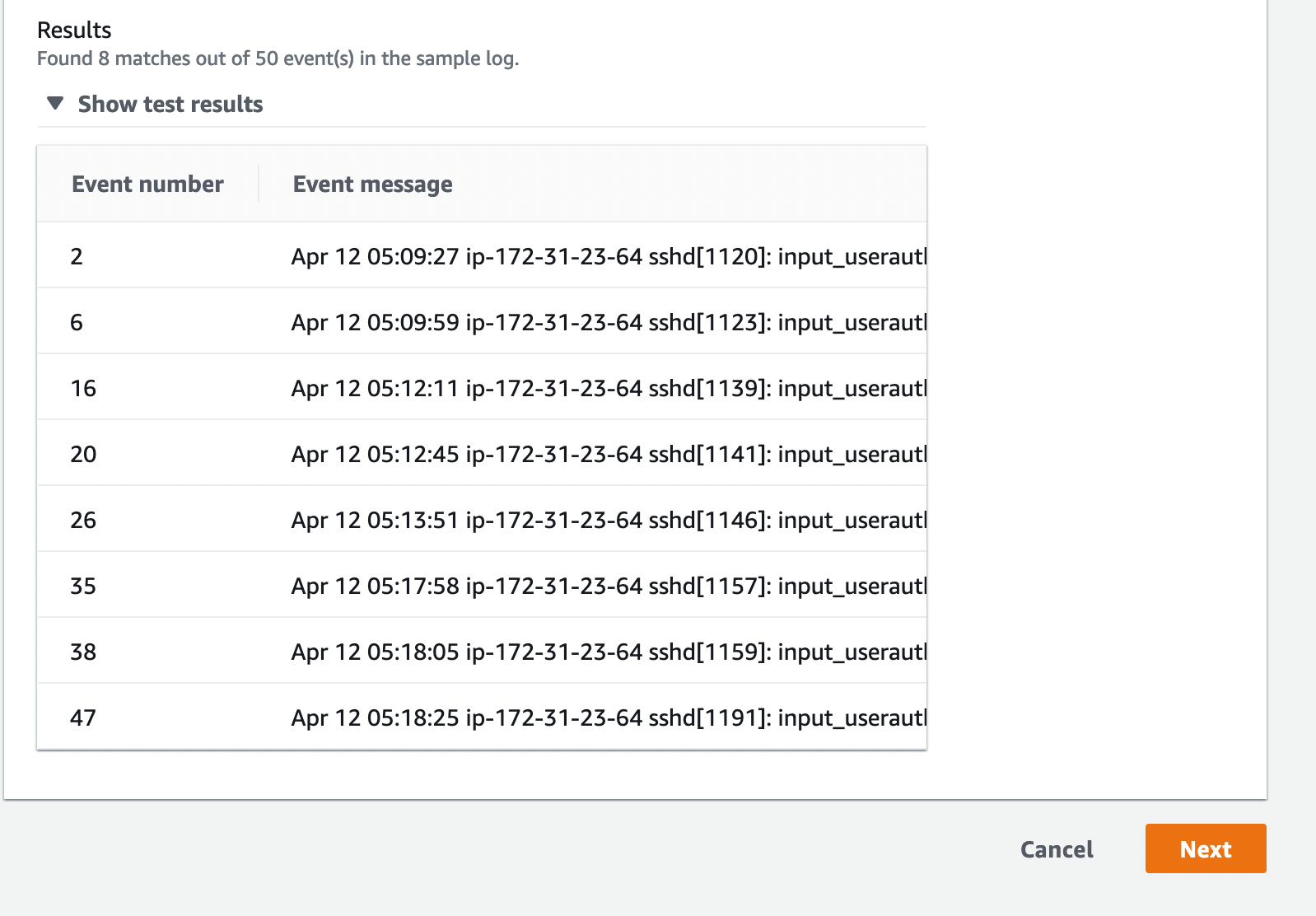Select event row number 38
1316x916 pixels.
coord(83,652)
